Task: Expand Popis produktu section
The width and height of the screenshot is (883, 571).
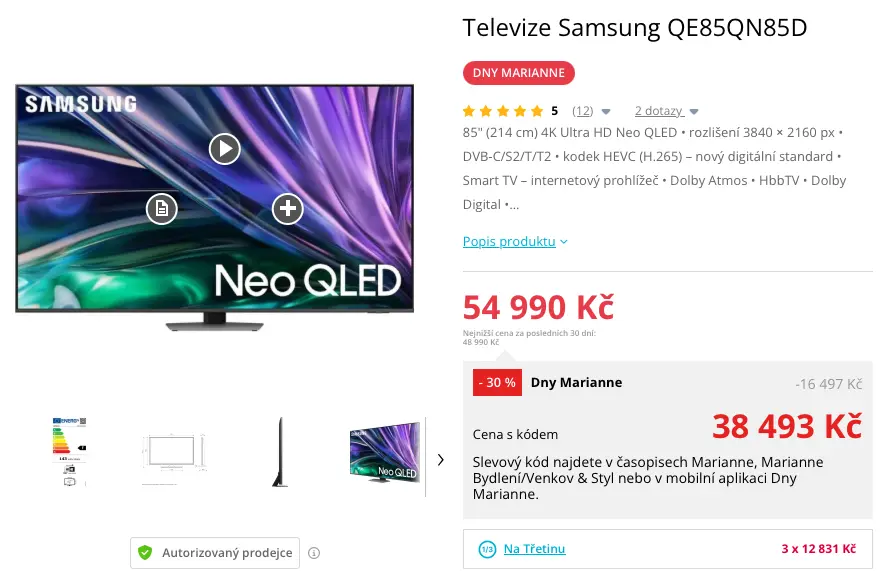Action: coord(515,242)
